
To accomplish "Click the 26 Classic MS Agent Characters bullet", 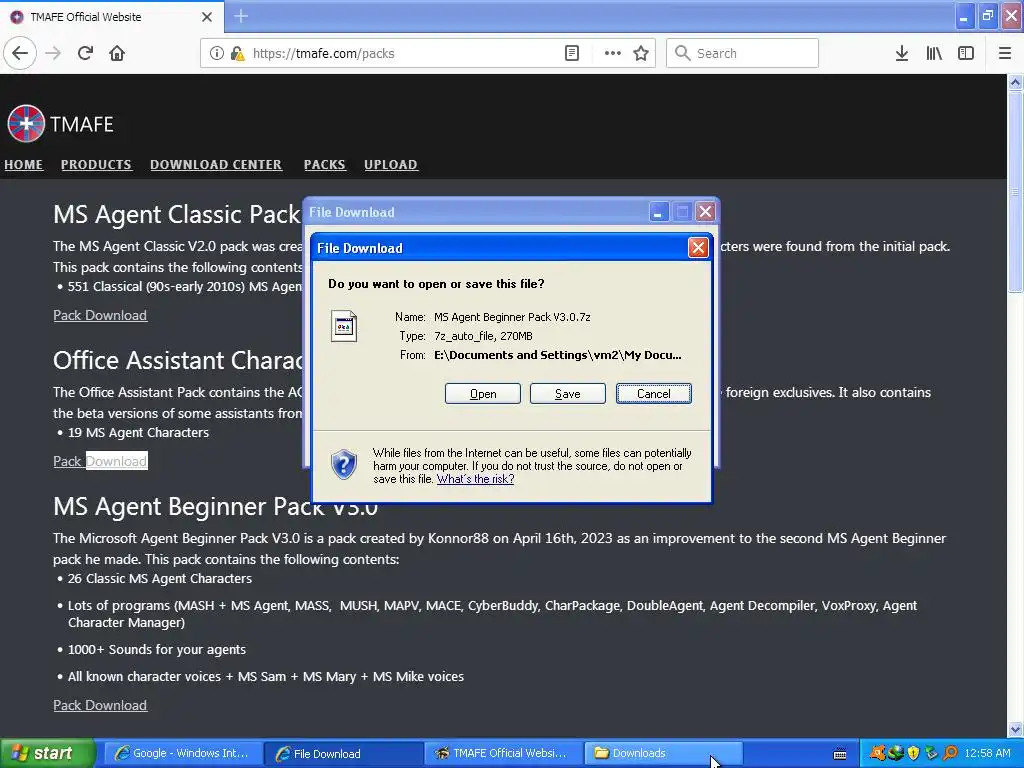I will pyautogui.click(x=159, y=578).
